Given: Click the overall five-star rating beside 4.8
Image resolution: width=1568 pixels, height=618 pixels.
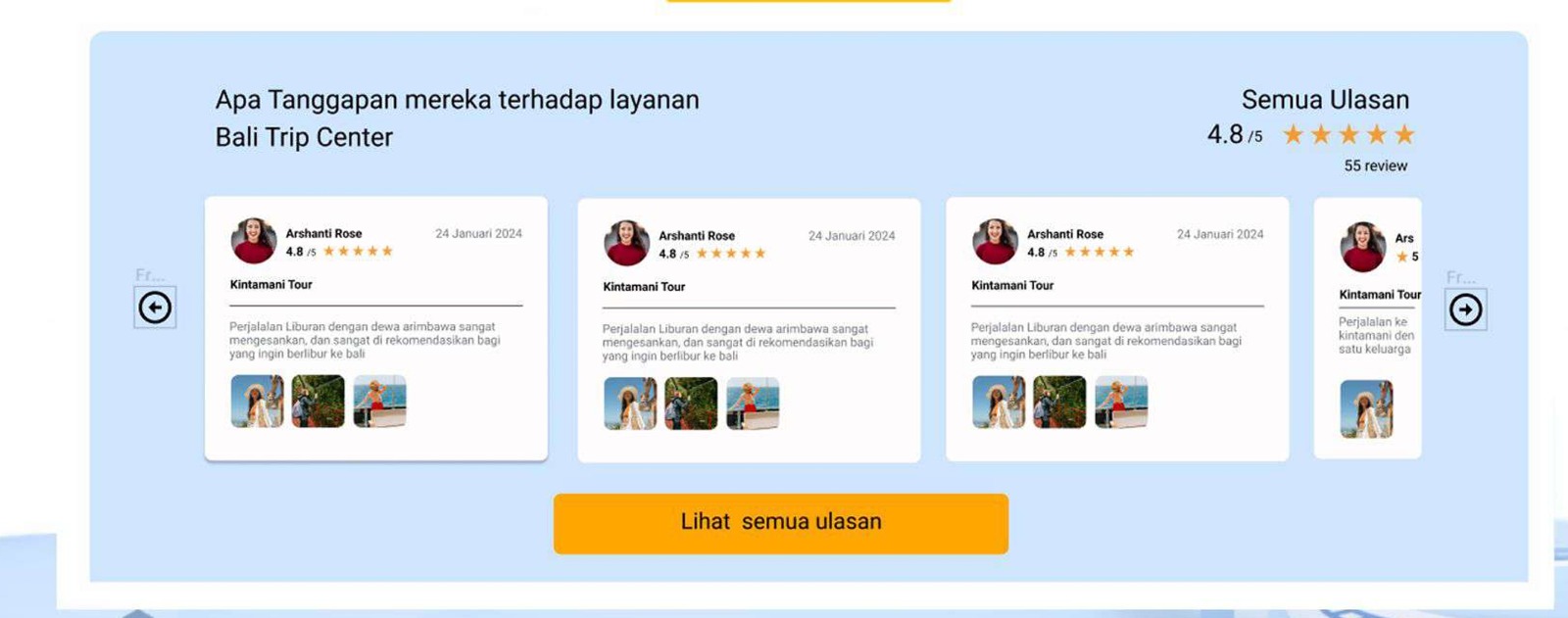Looking at the screenshot, I should coord(1348,135).
